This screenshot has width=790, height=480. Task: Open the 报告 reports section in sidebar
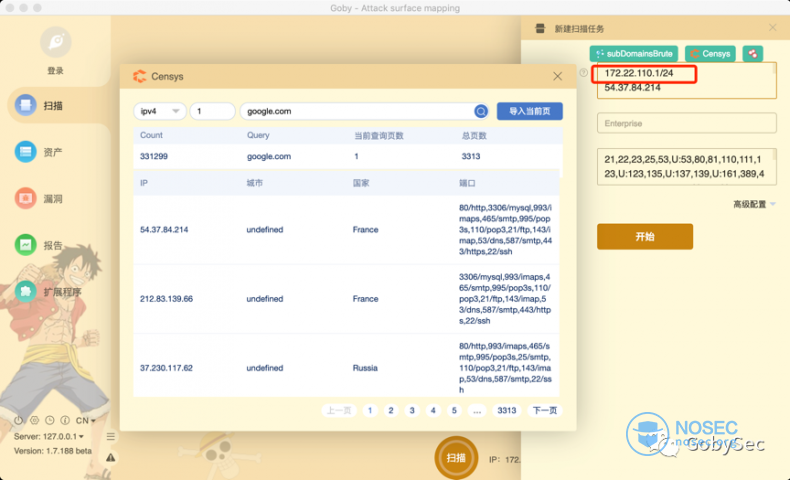38,245
